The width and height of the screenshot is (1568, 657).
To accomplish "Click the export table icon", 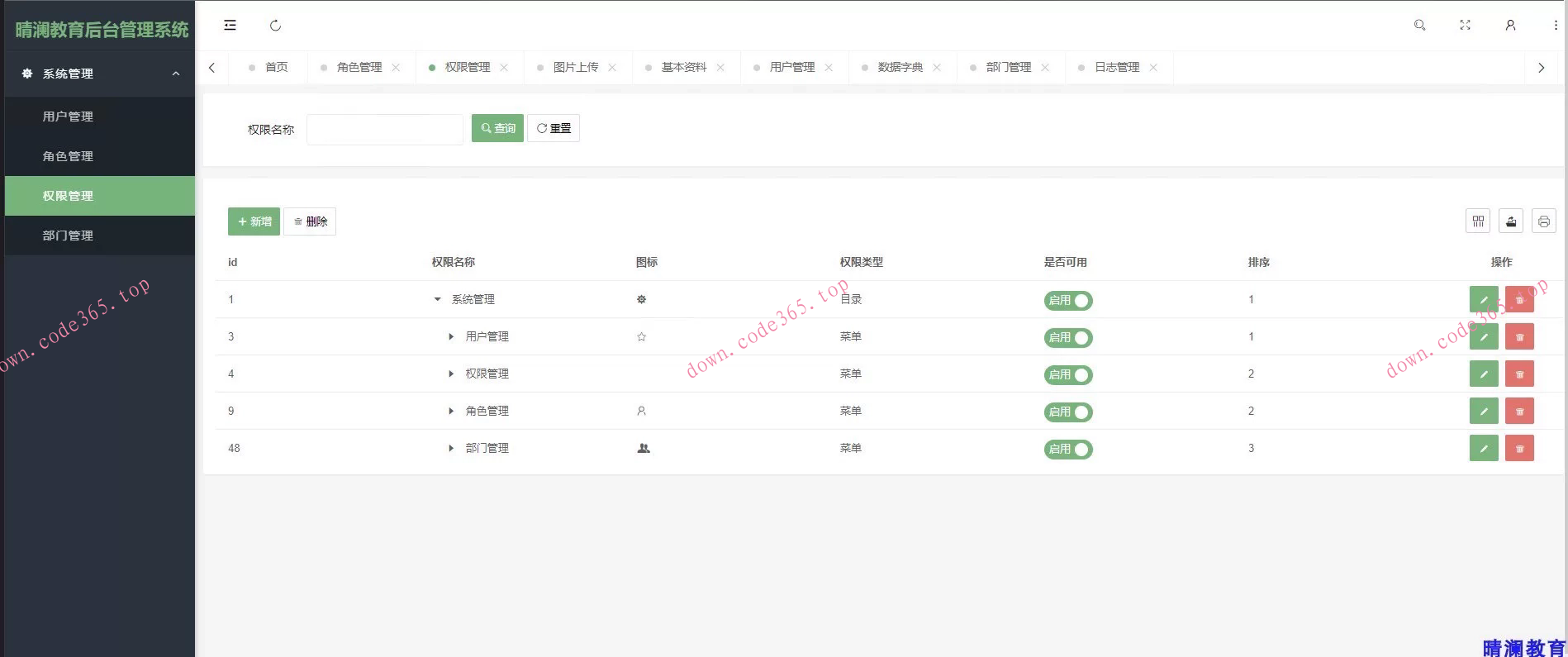I will (1511, 221).
